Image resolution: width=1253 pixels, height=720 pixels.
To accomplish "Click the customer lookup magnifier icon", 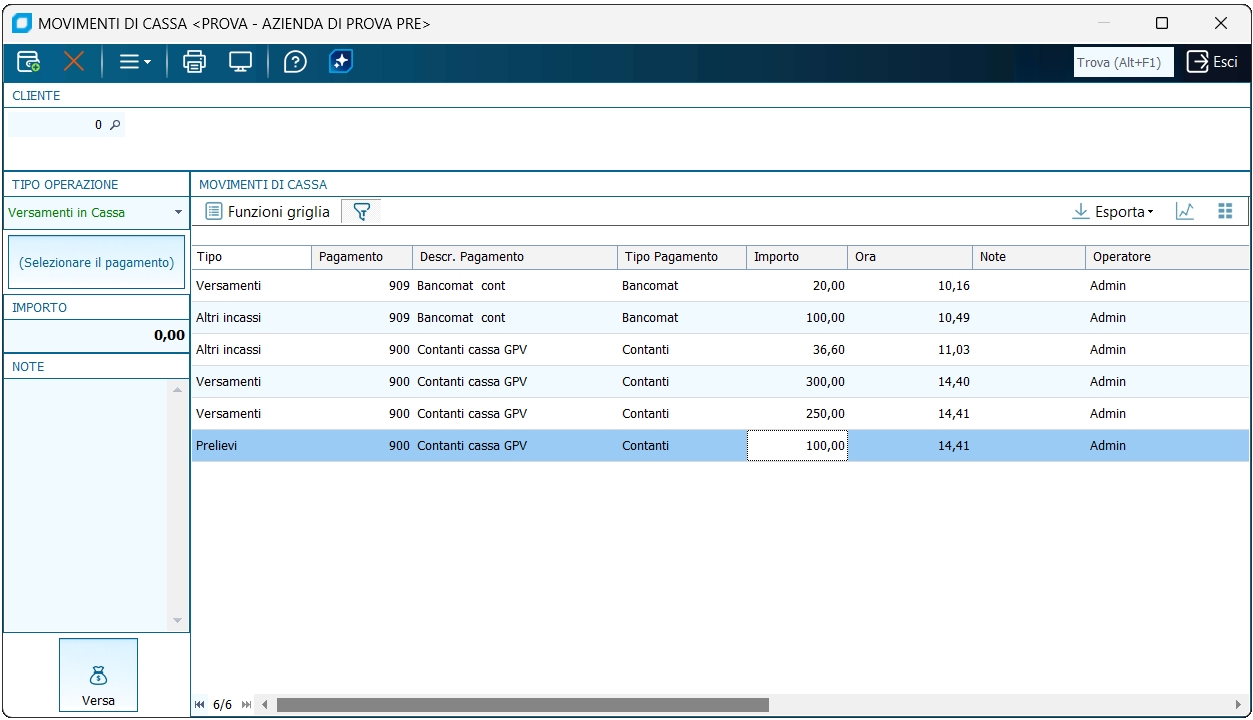I will click(115, 125).
